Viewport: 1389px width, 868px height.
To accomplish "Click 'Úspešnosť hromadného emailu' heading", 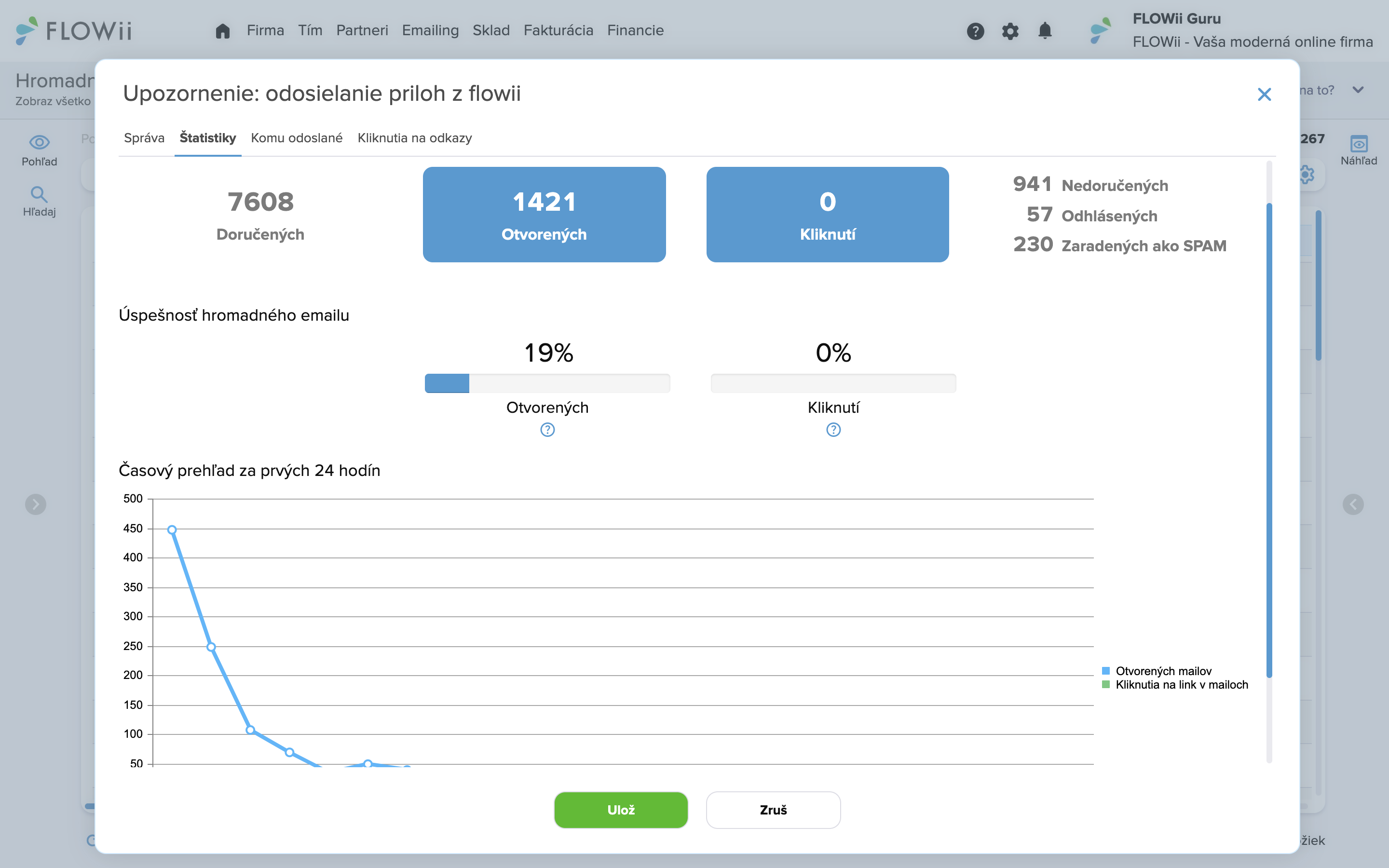I will point(233,315).
